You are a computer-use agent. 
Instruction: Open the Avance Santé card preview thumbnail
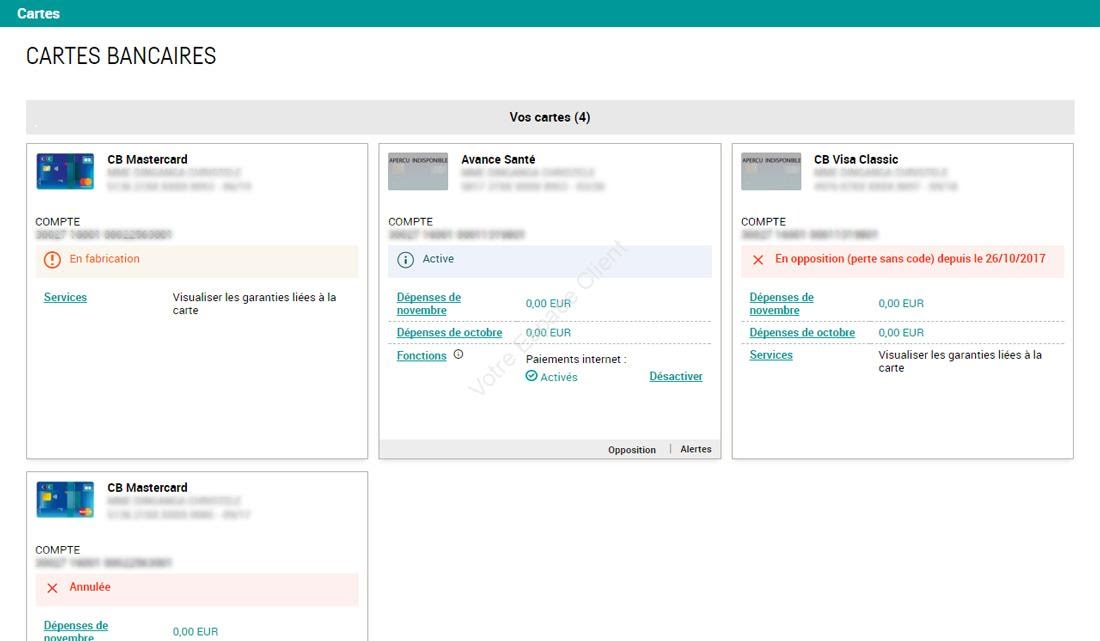418,172
